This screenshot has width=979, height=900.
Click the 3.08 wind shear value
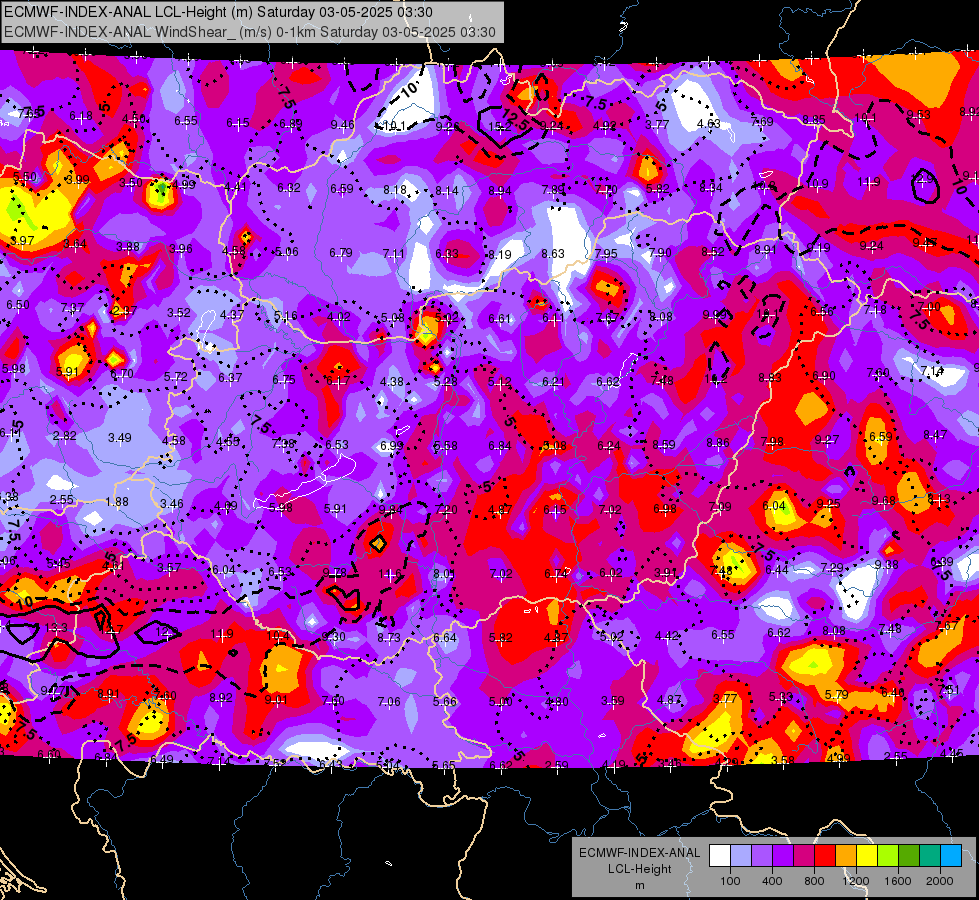click(554, 445)
